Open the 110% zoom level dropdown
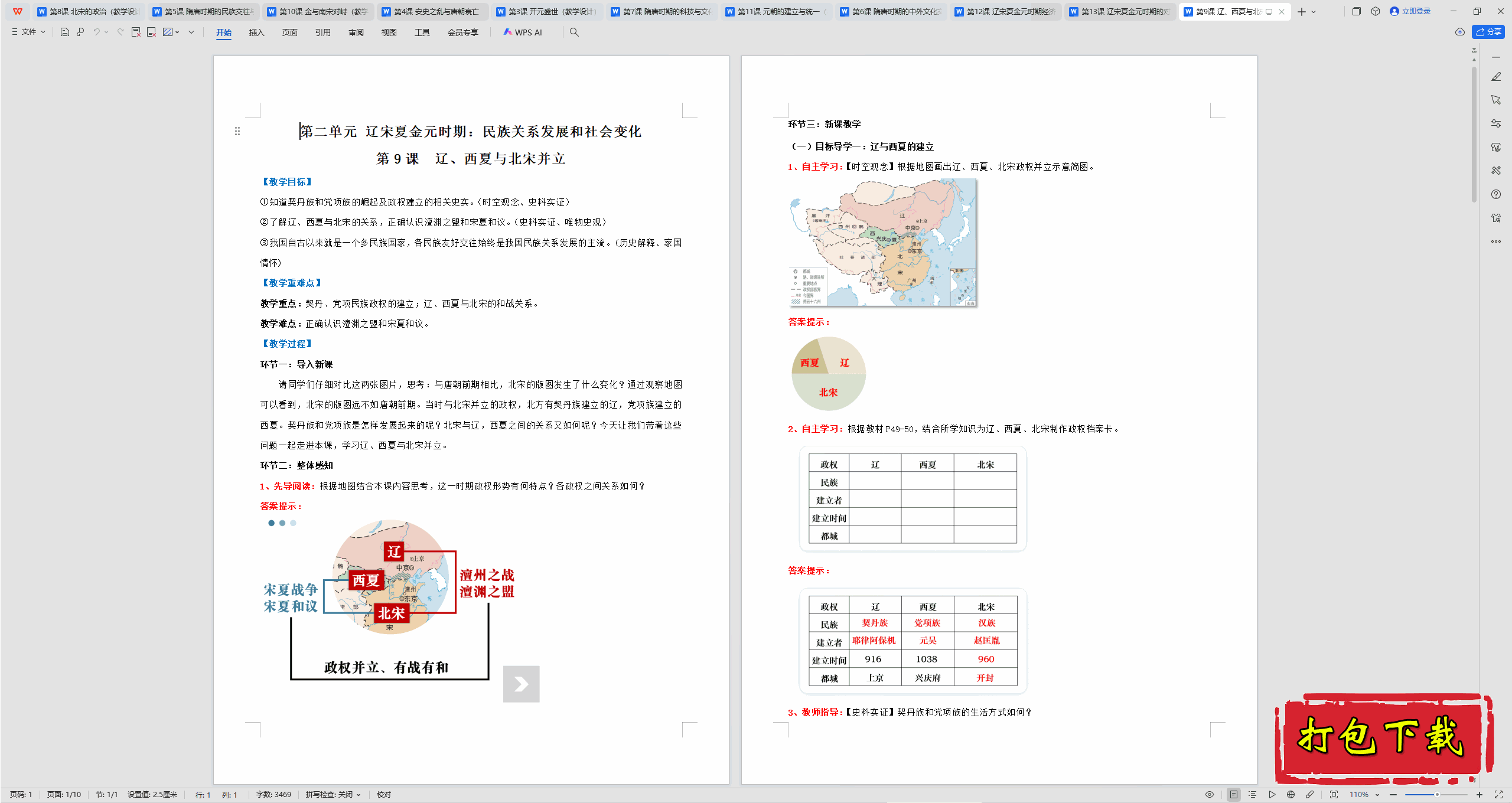 point(1364,795)
